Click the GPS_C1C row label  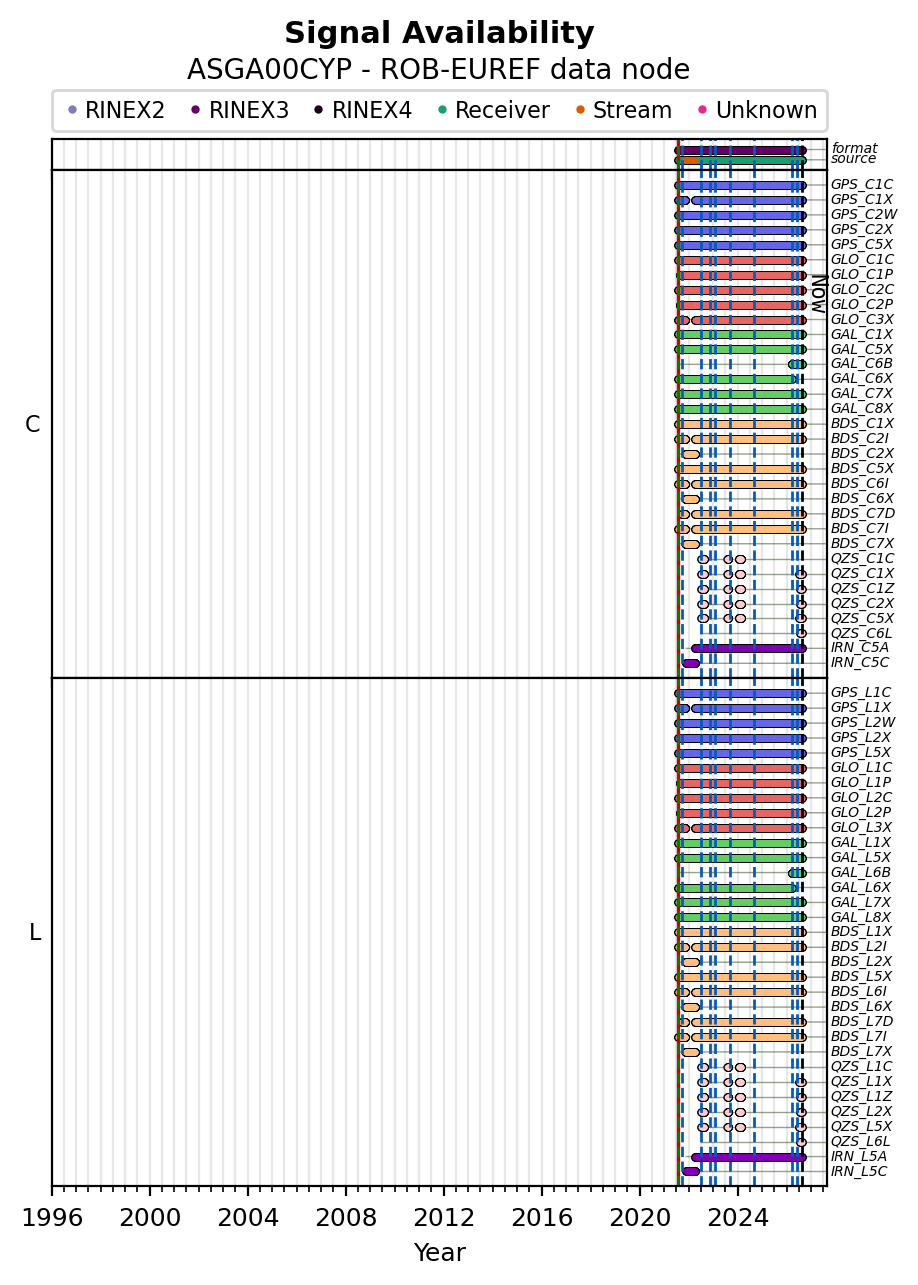(x=862, y=185)
